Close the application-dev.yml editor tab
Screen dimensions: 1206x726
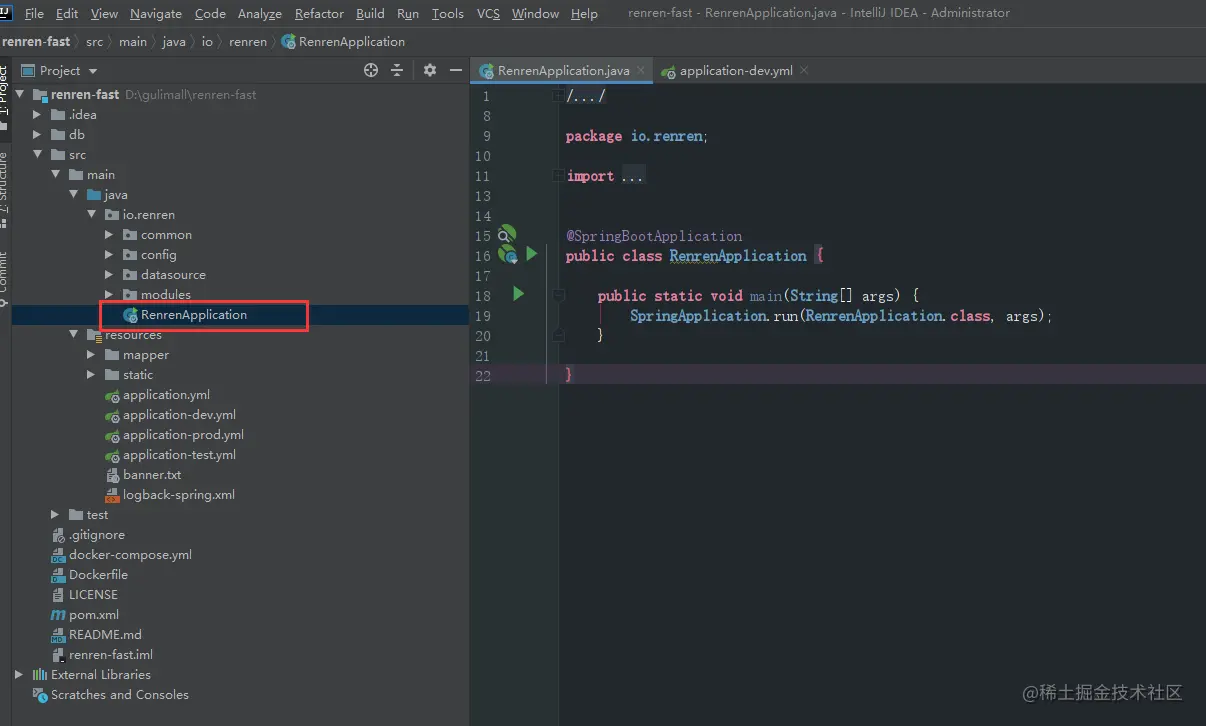[804, 71]
